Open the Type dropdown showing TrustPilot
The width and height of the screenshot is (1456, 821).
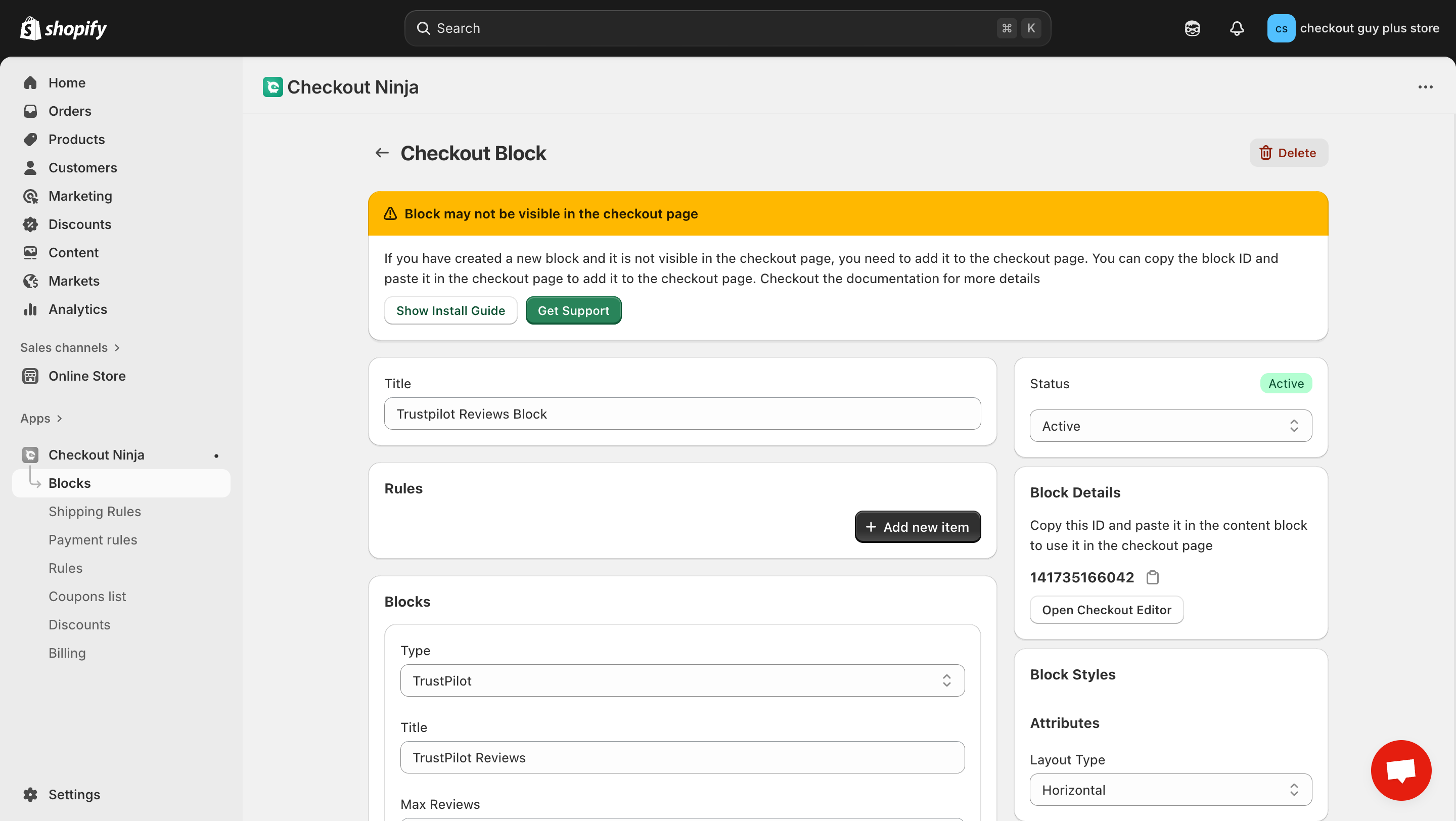tap(681, 680)
